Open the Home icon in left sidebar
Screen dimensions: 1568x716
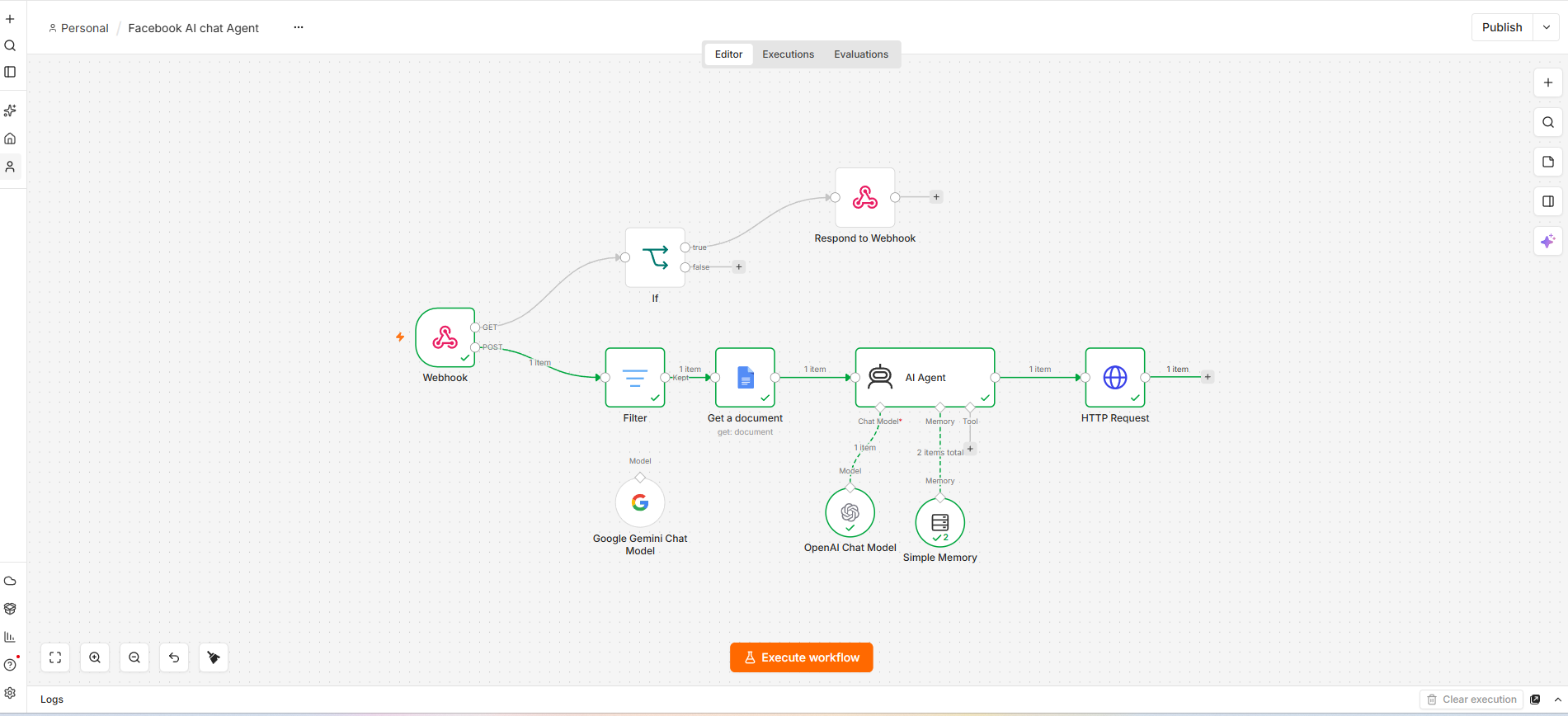[10, 139]
